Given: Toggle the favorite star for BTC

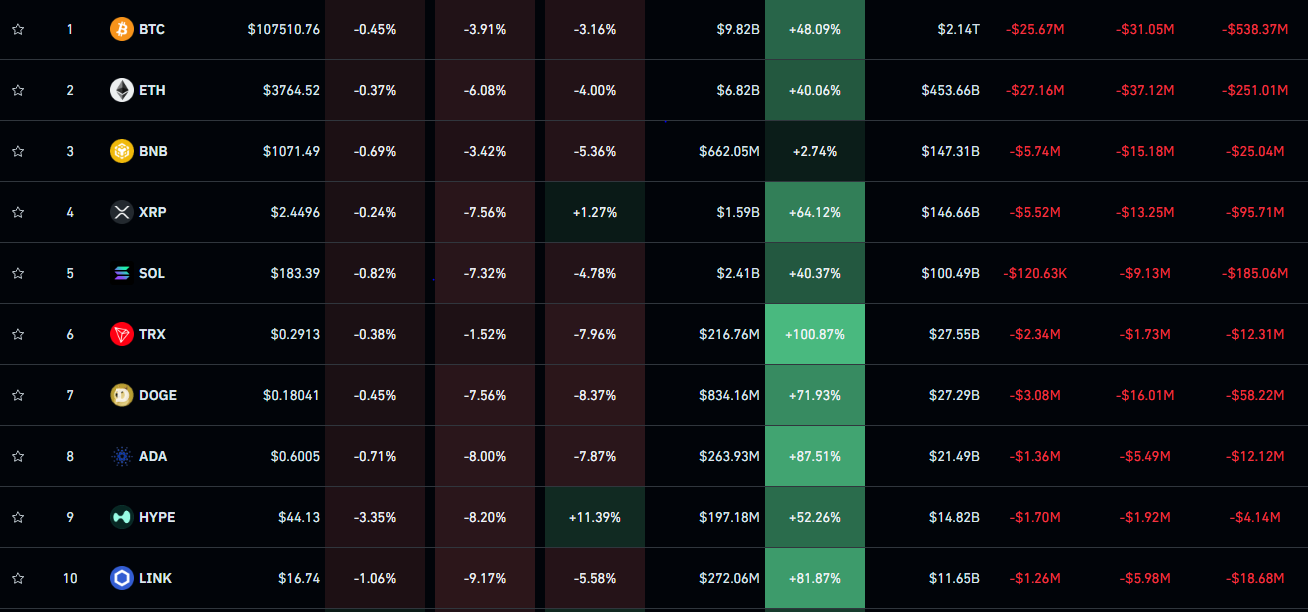Looking at the screenshot, I should coord(18,30).
